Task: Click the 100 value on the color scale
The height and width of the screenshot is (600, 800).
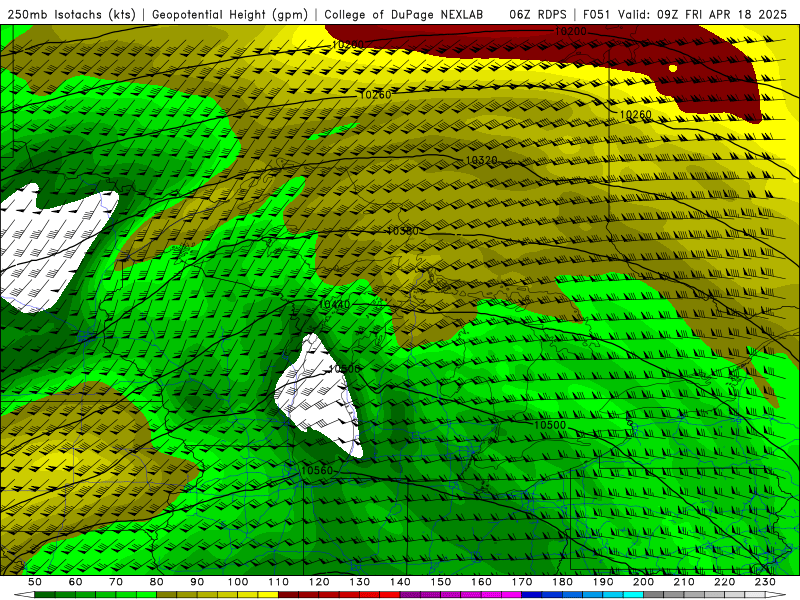Action: tap(238, 582)
